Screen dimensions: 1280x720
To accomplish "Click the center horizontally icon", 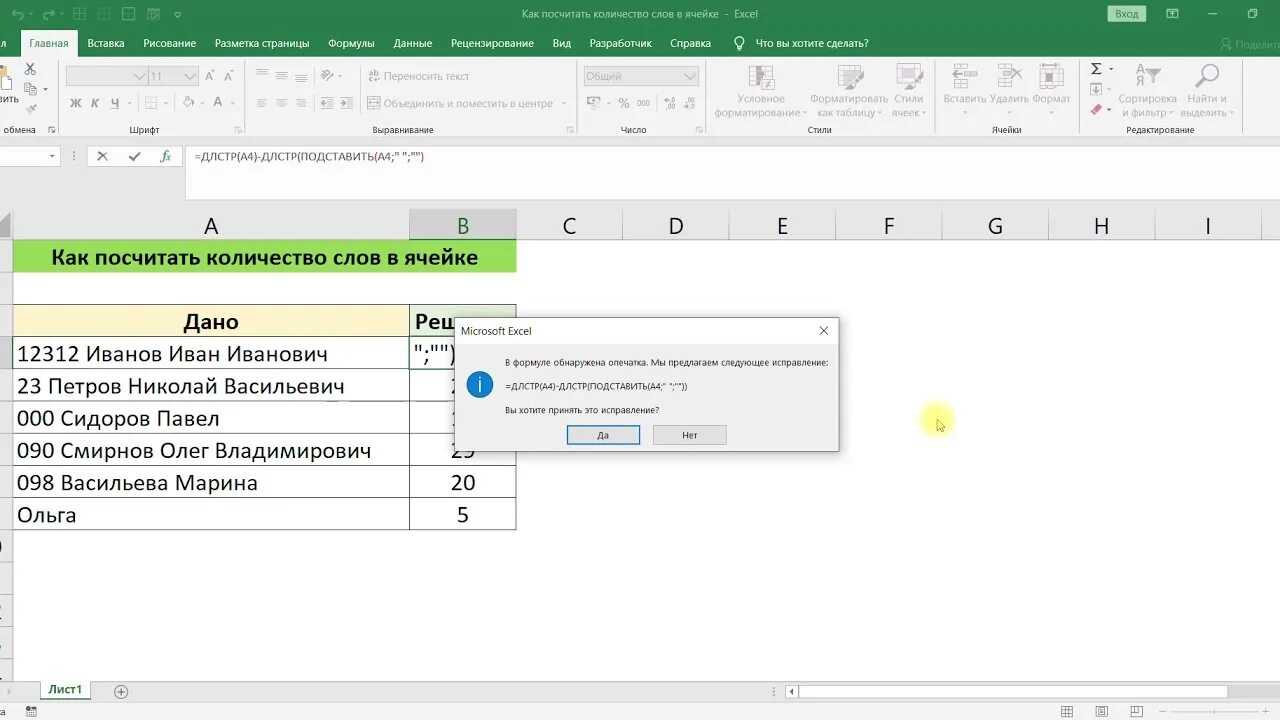I will [281, 103].
